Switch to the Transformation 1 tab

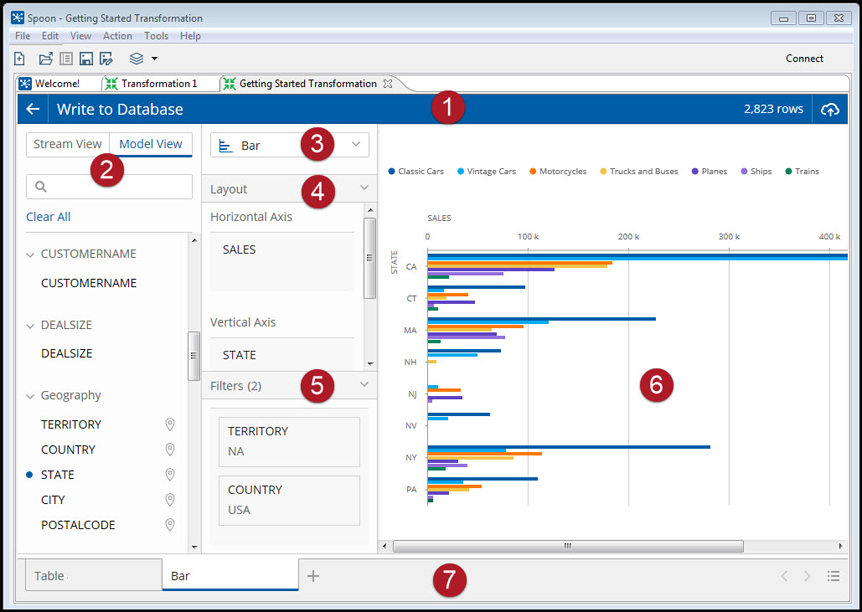point(158,83)
